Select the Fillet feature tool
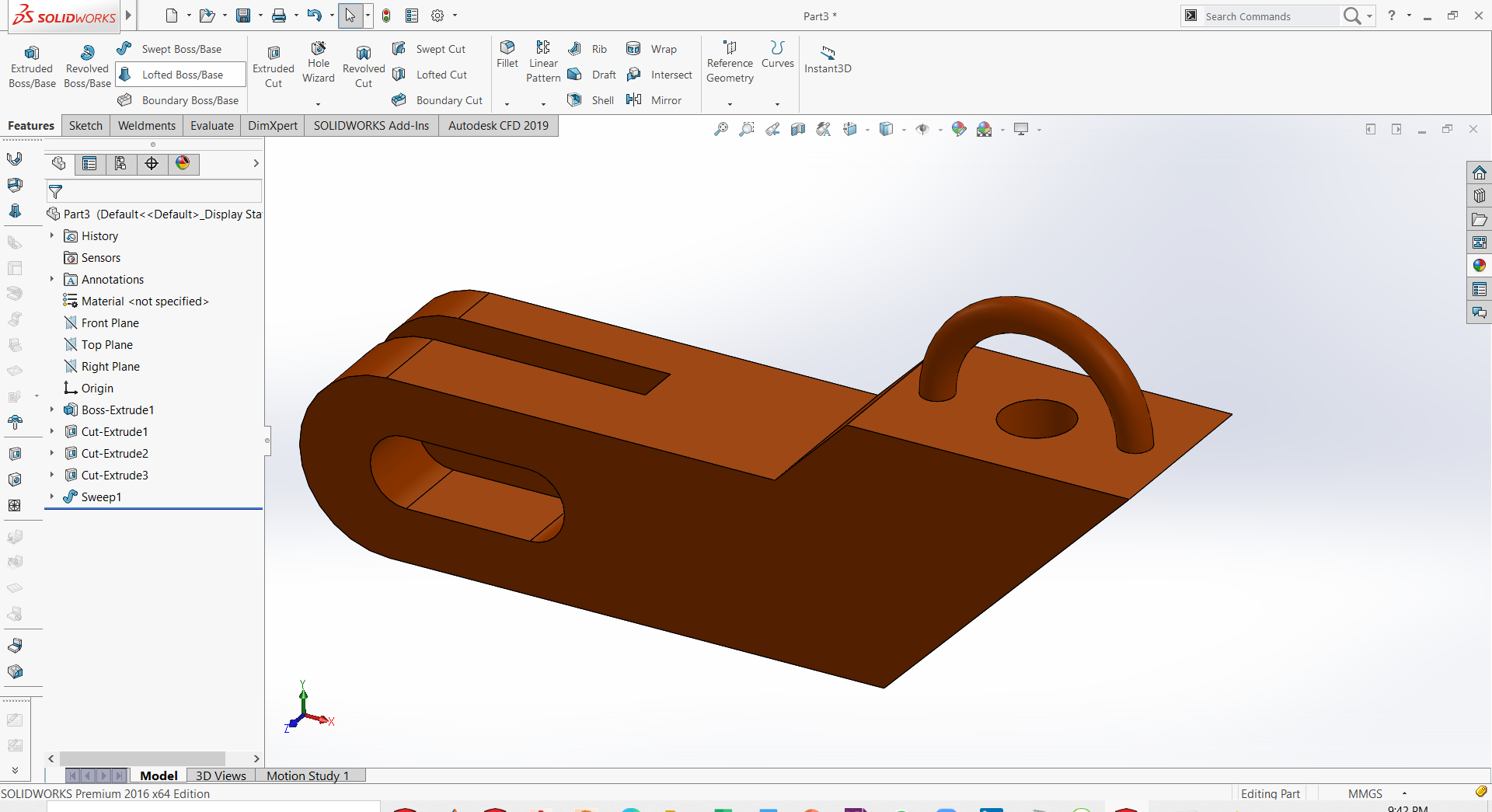Viewport: 1492px width, 812px height. tap(507, 58)
